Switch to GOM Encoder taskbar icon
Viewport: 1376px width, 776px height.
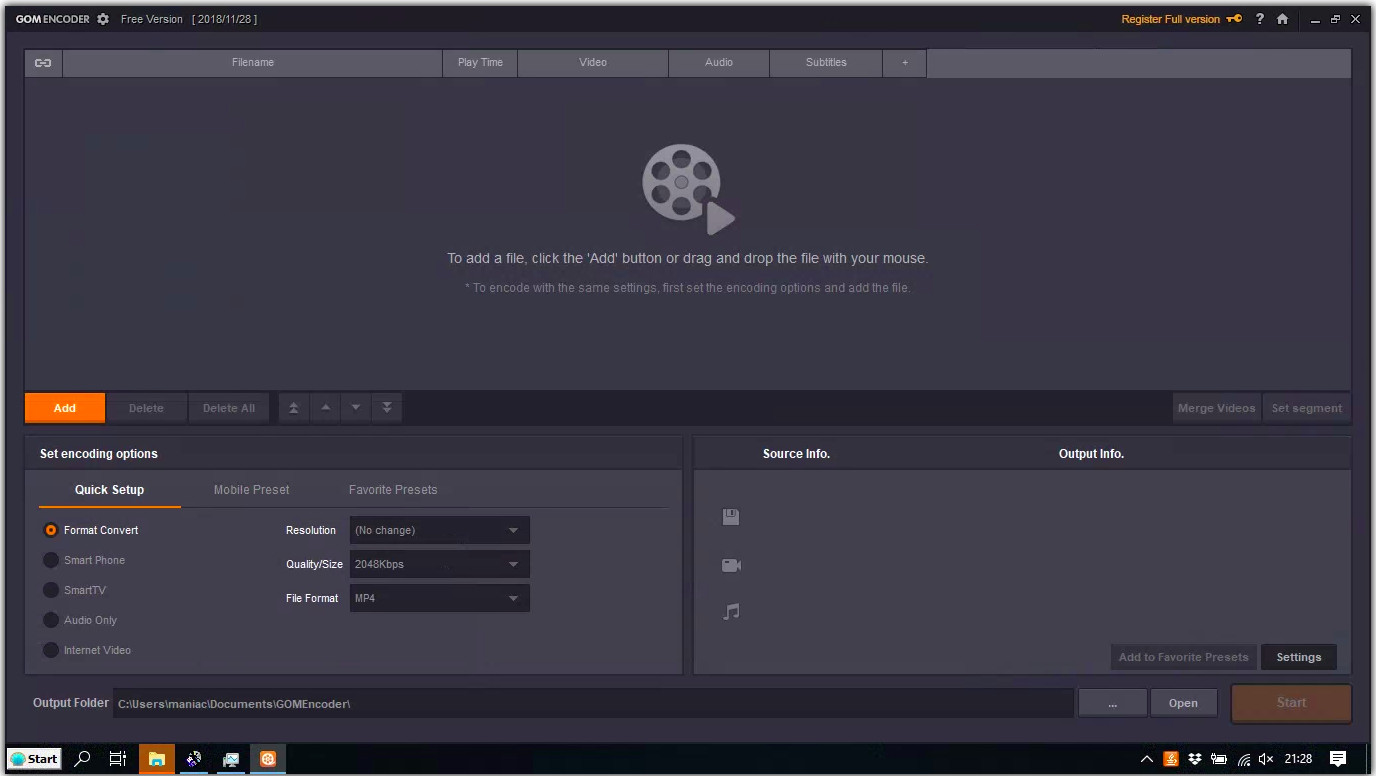[268, 759]
